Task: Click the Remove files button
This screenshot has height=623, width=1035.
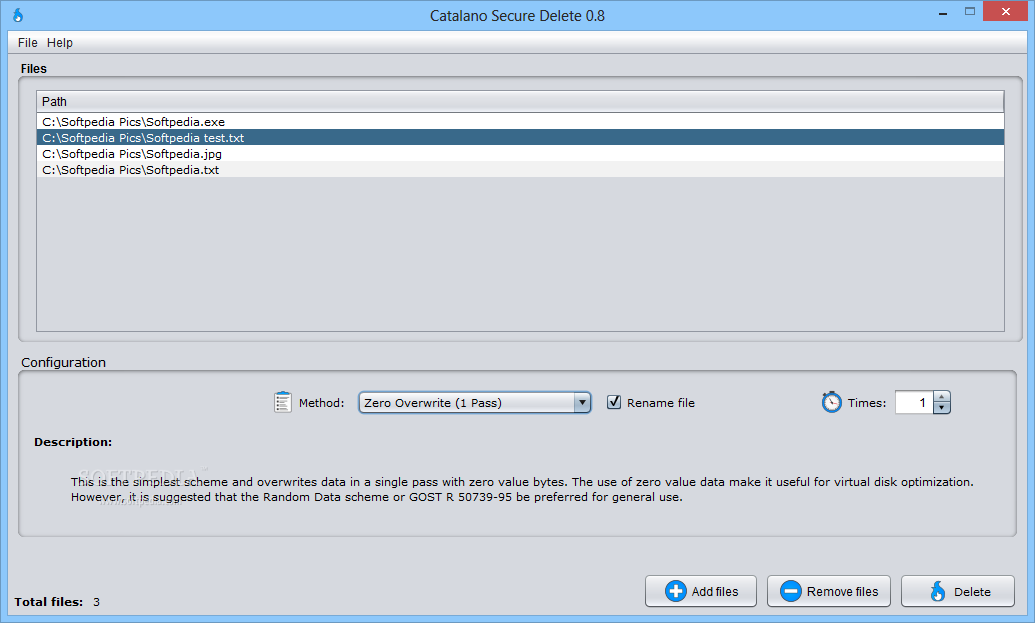Action: pos(828,591)
